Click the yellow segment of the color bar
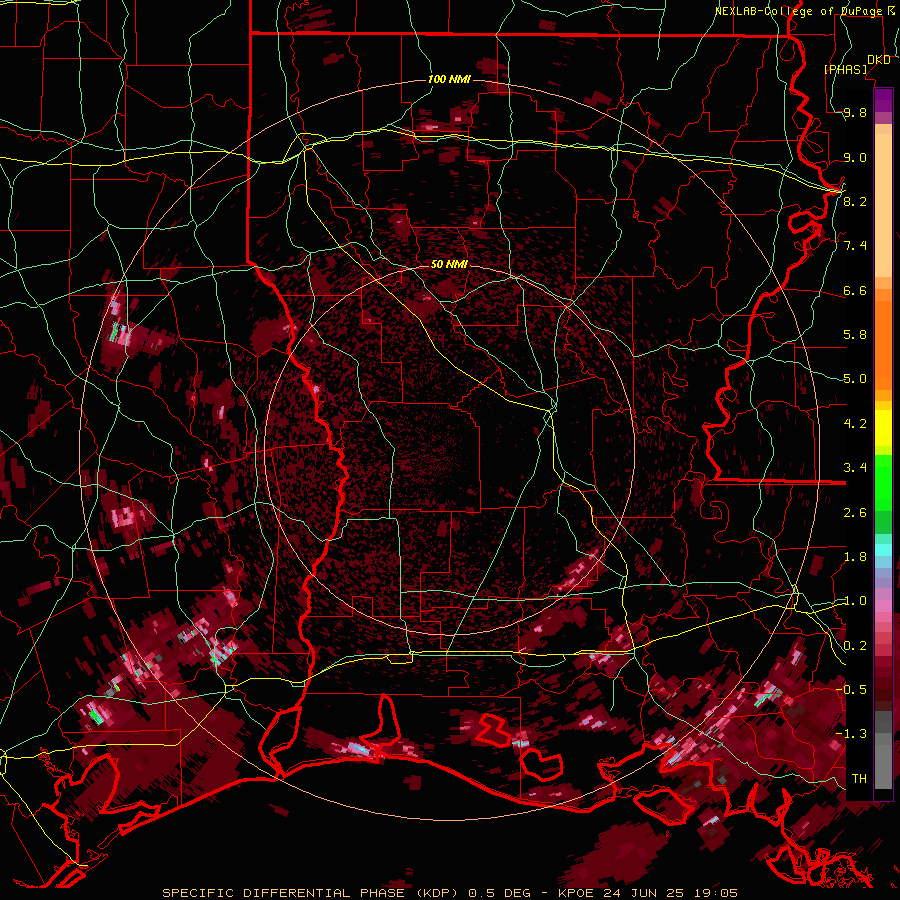Viewport: 900px width, 900px height. (883, 428)
